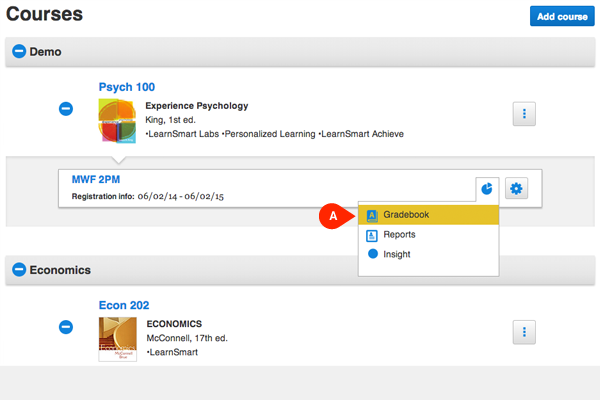Screen dimensions: 600x400
Task: Click the ECONOMICS book title text
Action: point(176,324)
